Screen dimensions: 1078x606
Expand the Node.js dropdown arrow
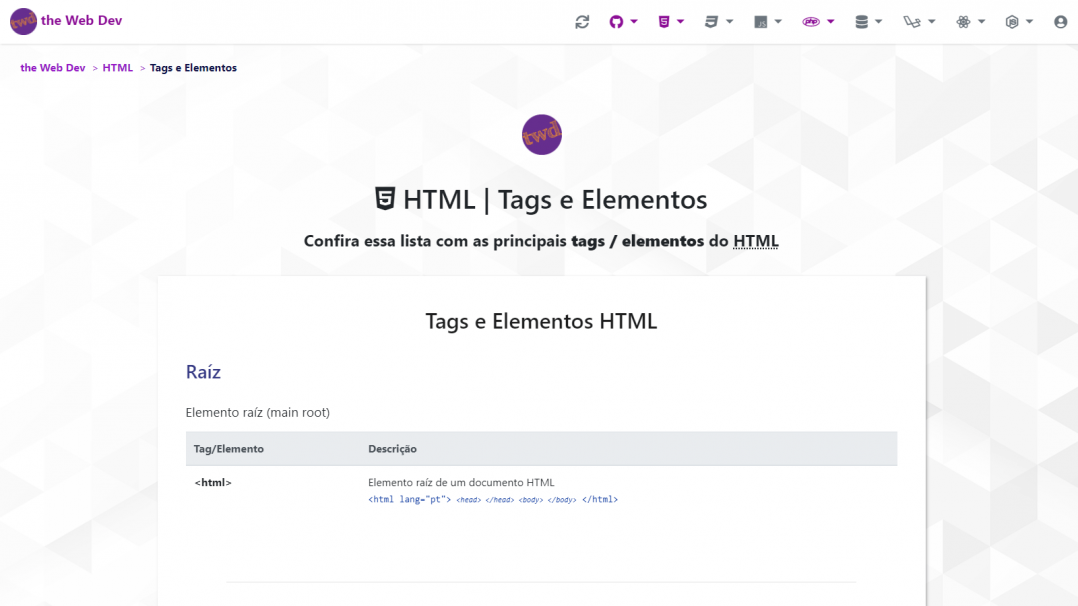(x=1031, y=20)
